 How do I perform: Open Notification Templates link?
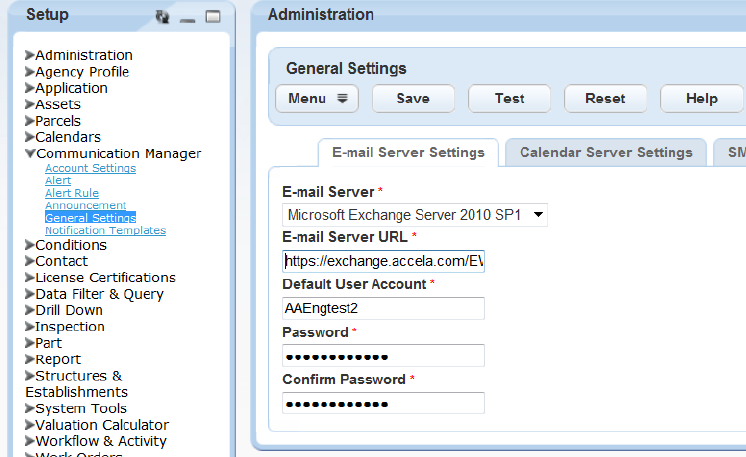[105, 230]
